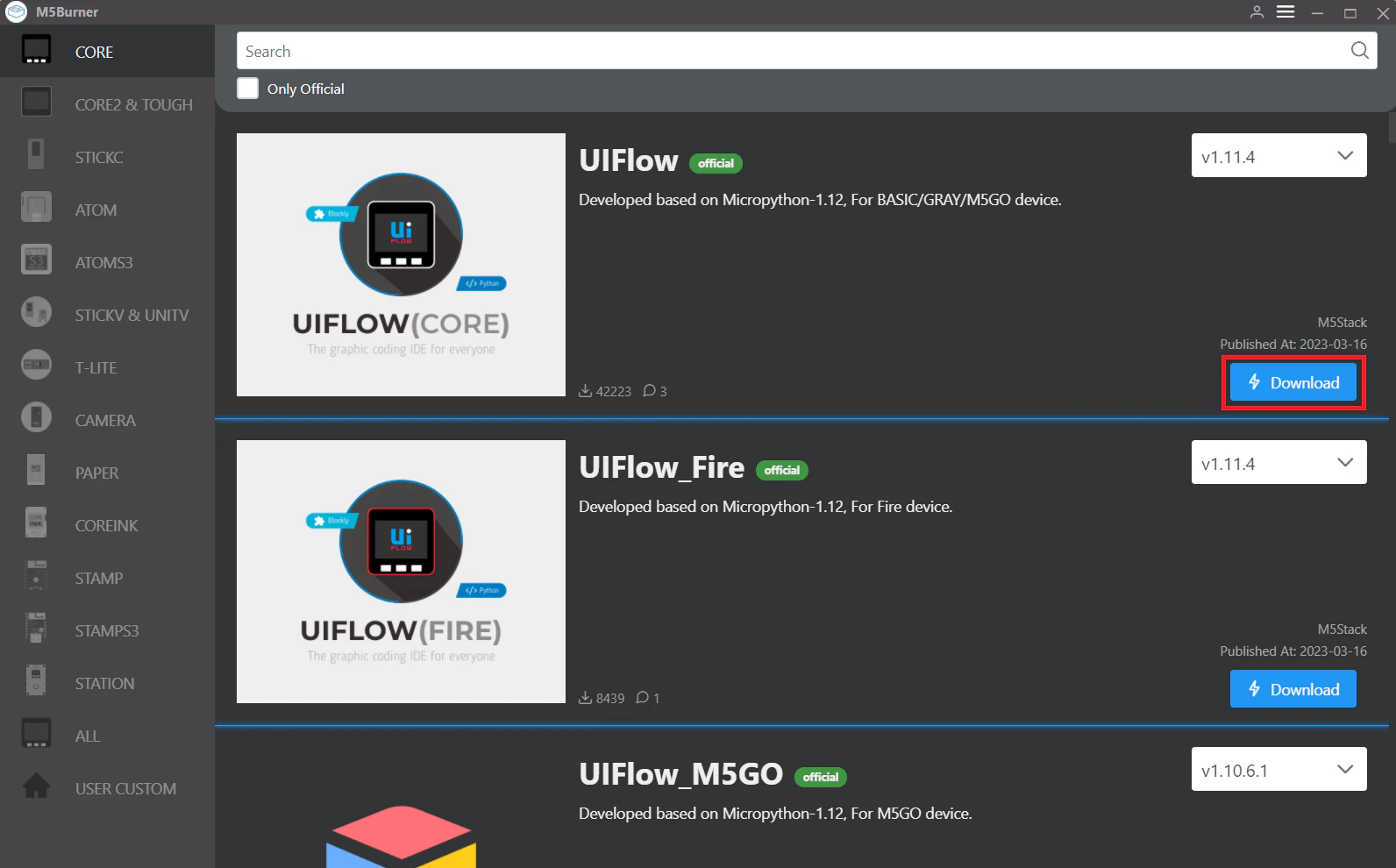
Task: Show ALL devices via its icon
Action: click(36, 734)
